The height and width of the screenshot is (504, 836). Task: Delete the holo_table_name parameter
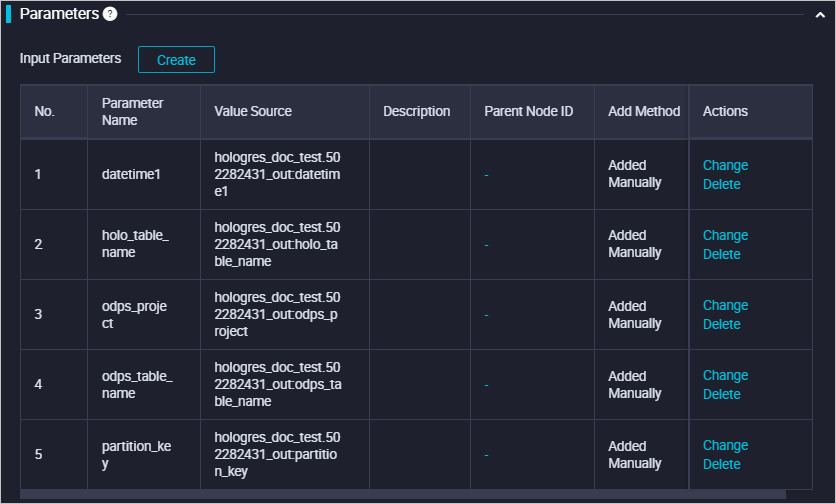tap(721, 254)
